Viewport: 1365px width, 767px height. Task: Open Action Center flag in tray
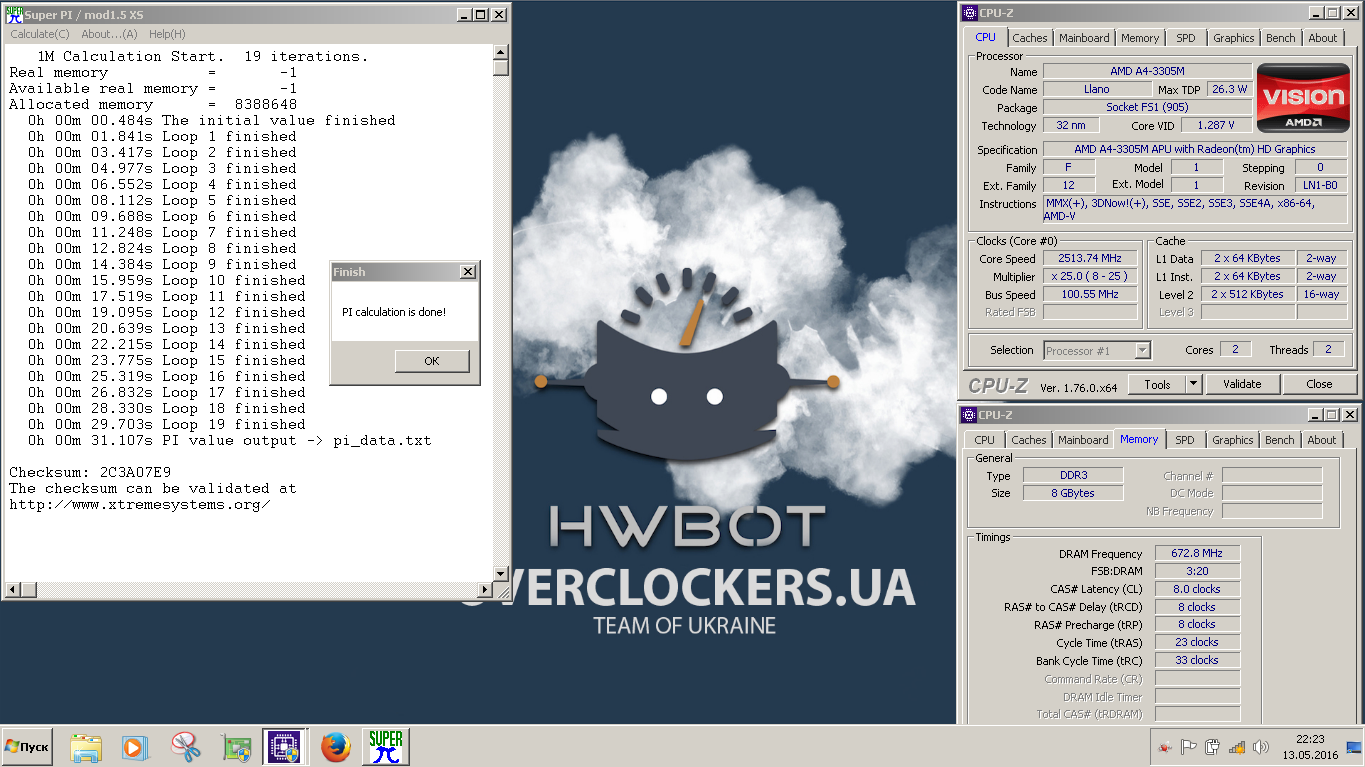click(x=1189, y=747)
